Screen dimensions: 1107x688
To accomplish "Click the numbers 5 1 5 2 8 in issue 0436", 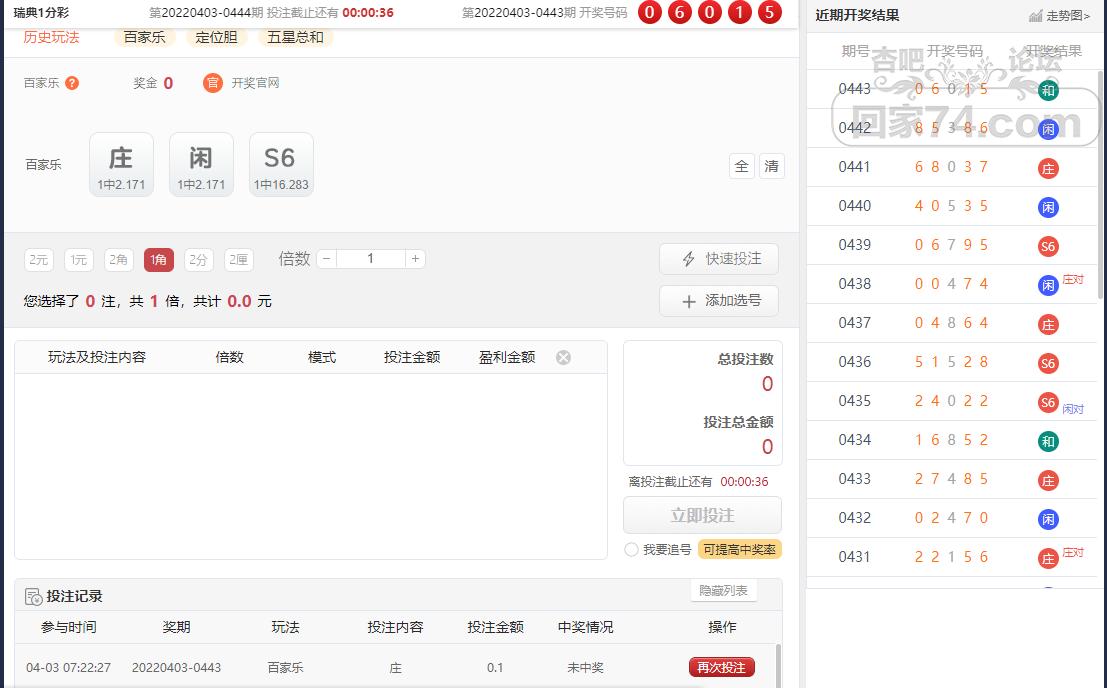I will click(951, 362).
